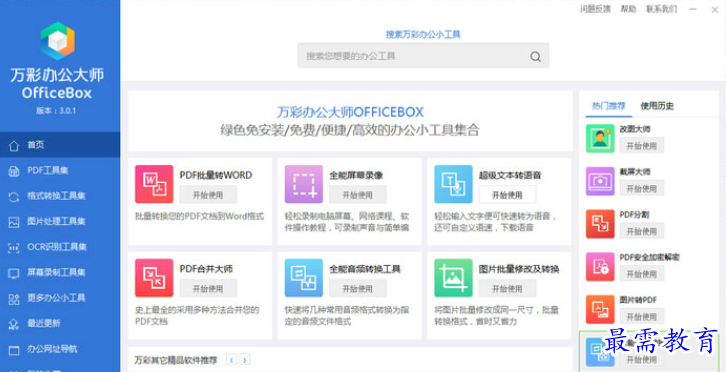Switch to the 使用历史 tab
The image size is (726, 372).
(657, 106)
